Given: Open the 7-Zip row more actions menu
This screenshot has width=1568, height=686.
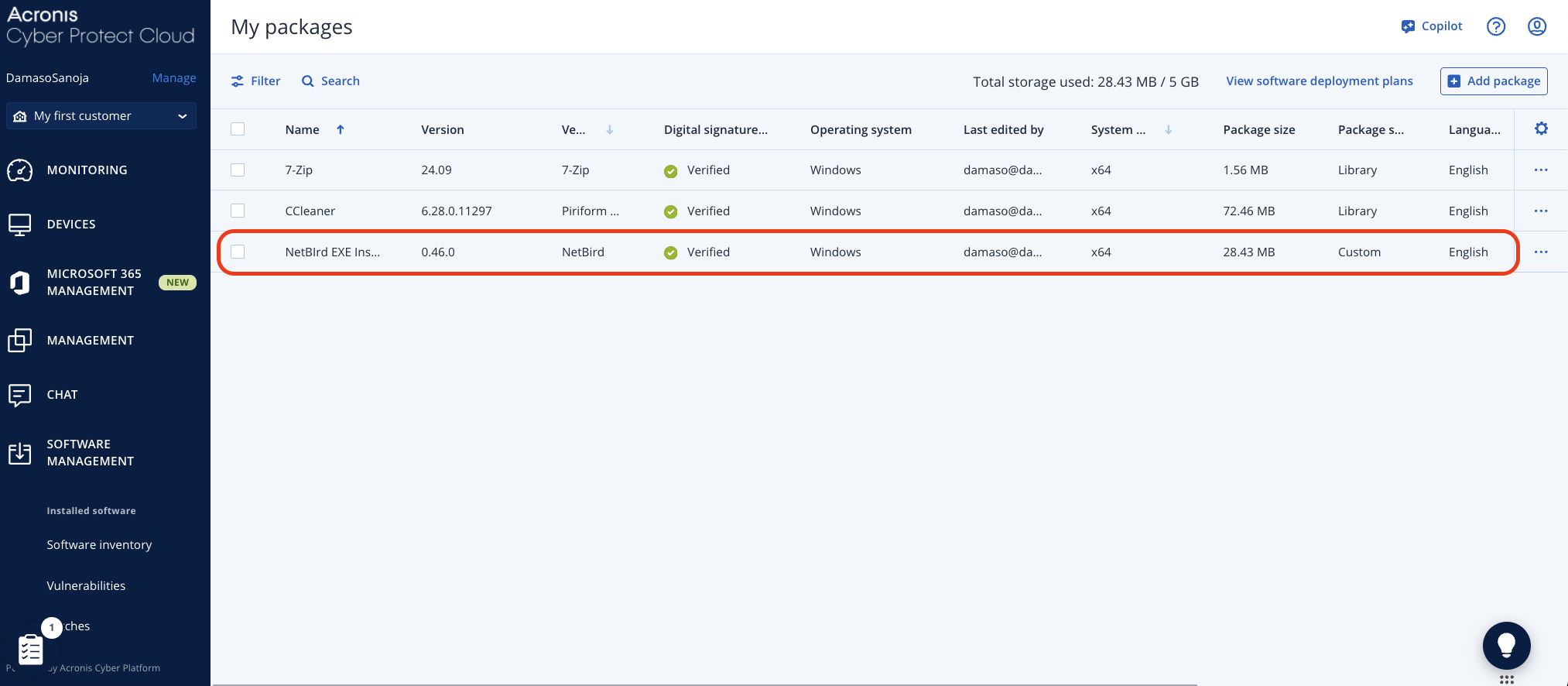Looking at the screenshot, I should click(x=1541, y=170).
